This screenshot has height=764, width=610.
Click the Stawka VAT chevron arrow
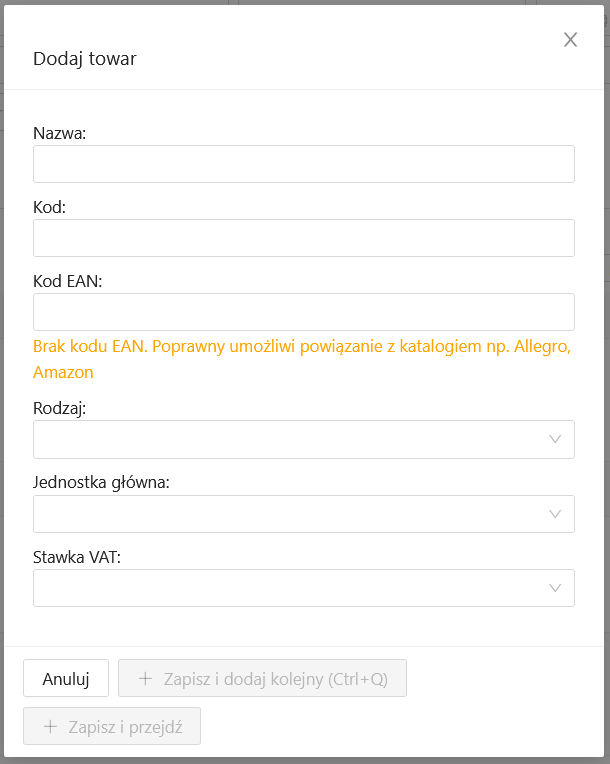point(556,588)
